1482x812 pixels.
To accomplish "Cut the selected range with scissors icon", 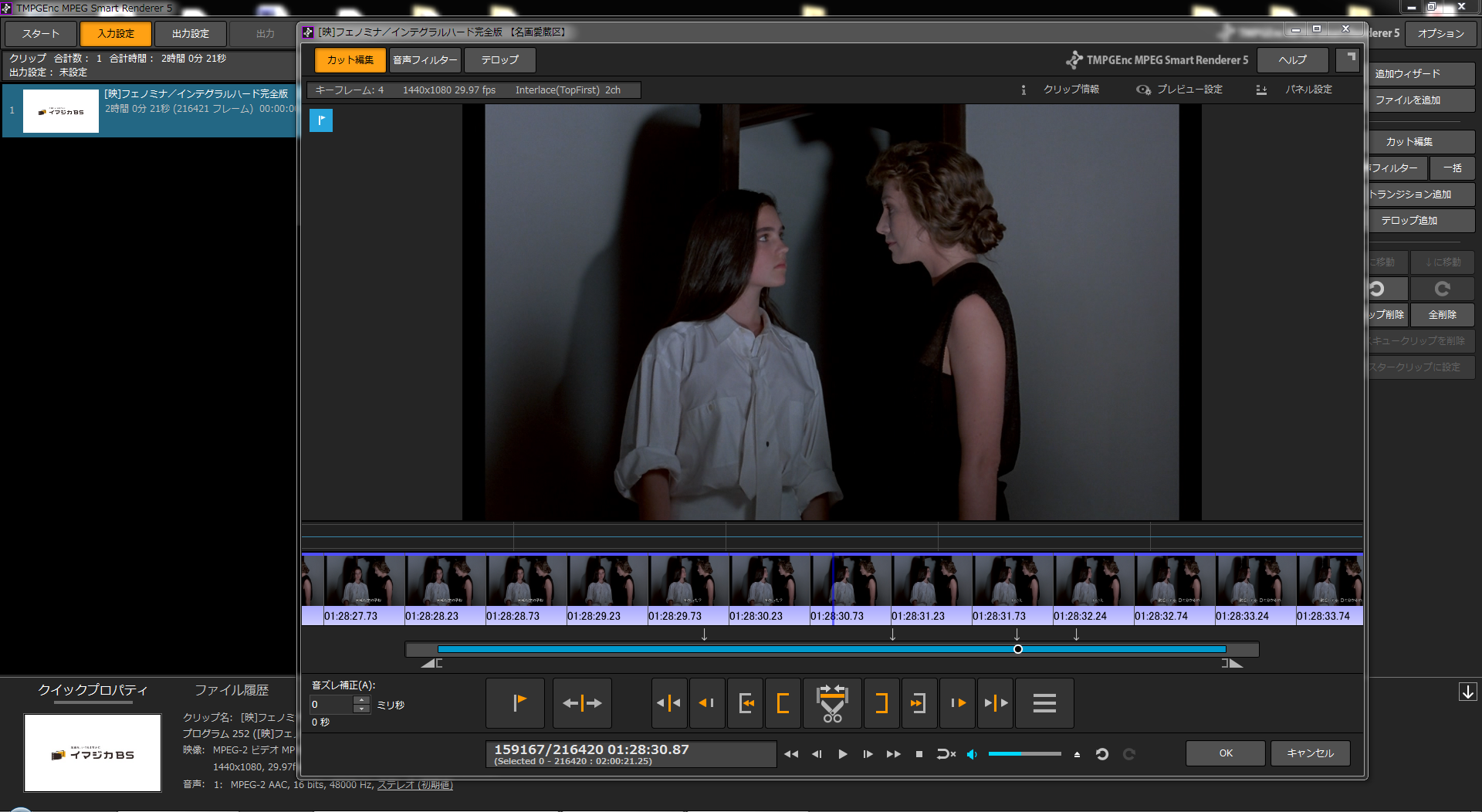I will [832, 703].
